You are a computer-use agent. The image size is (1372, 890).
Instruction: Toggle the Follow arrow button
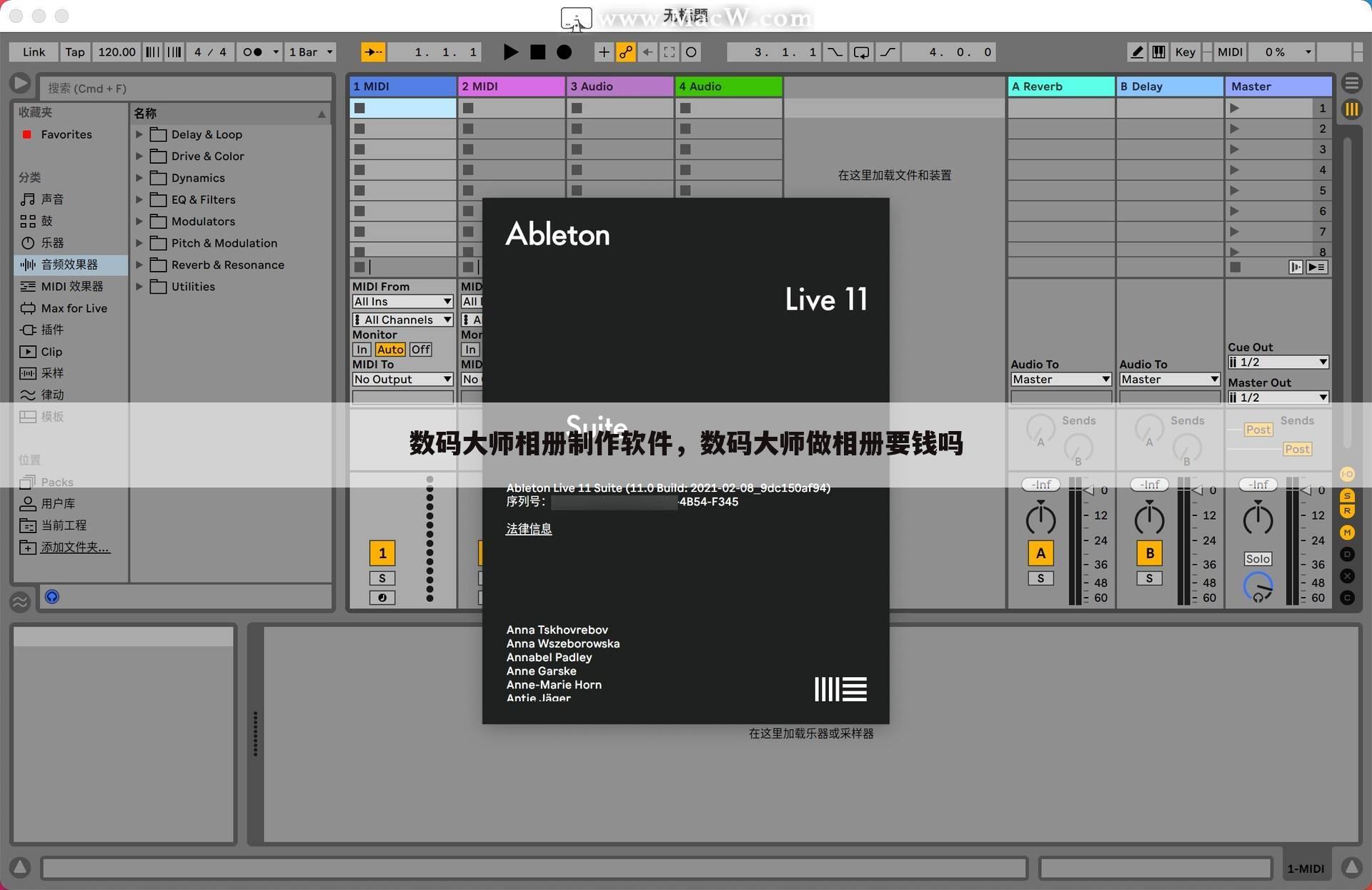click(372, 52)
